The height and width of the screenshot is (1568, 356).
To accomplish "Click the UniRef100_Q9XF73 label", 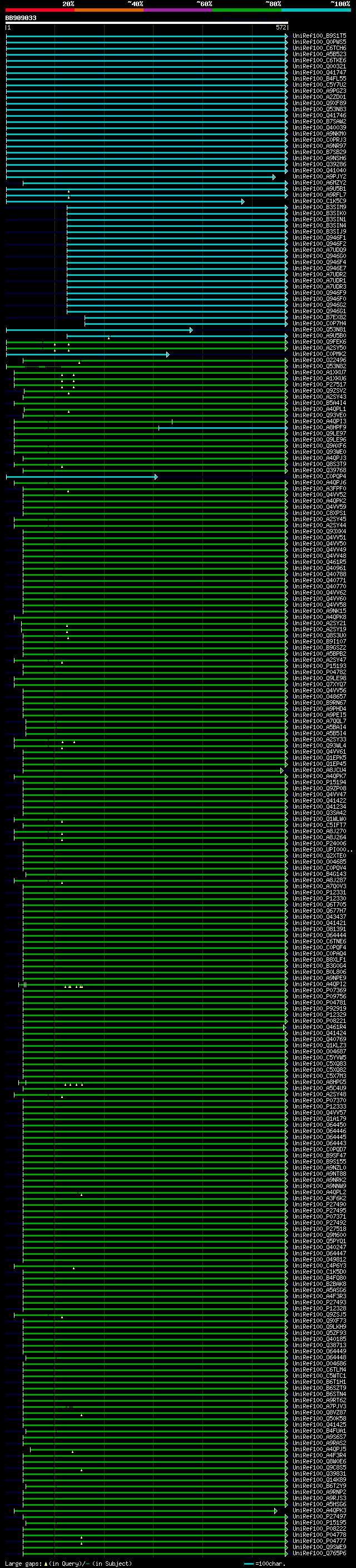I will (319, 1322).
